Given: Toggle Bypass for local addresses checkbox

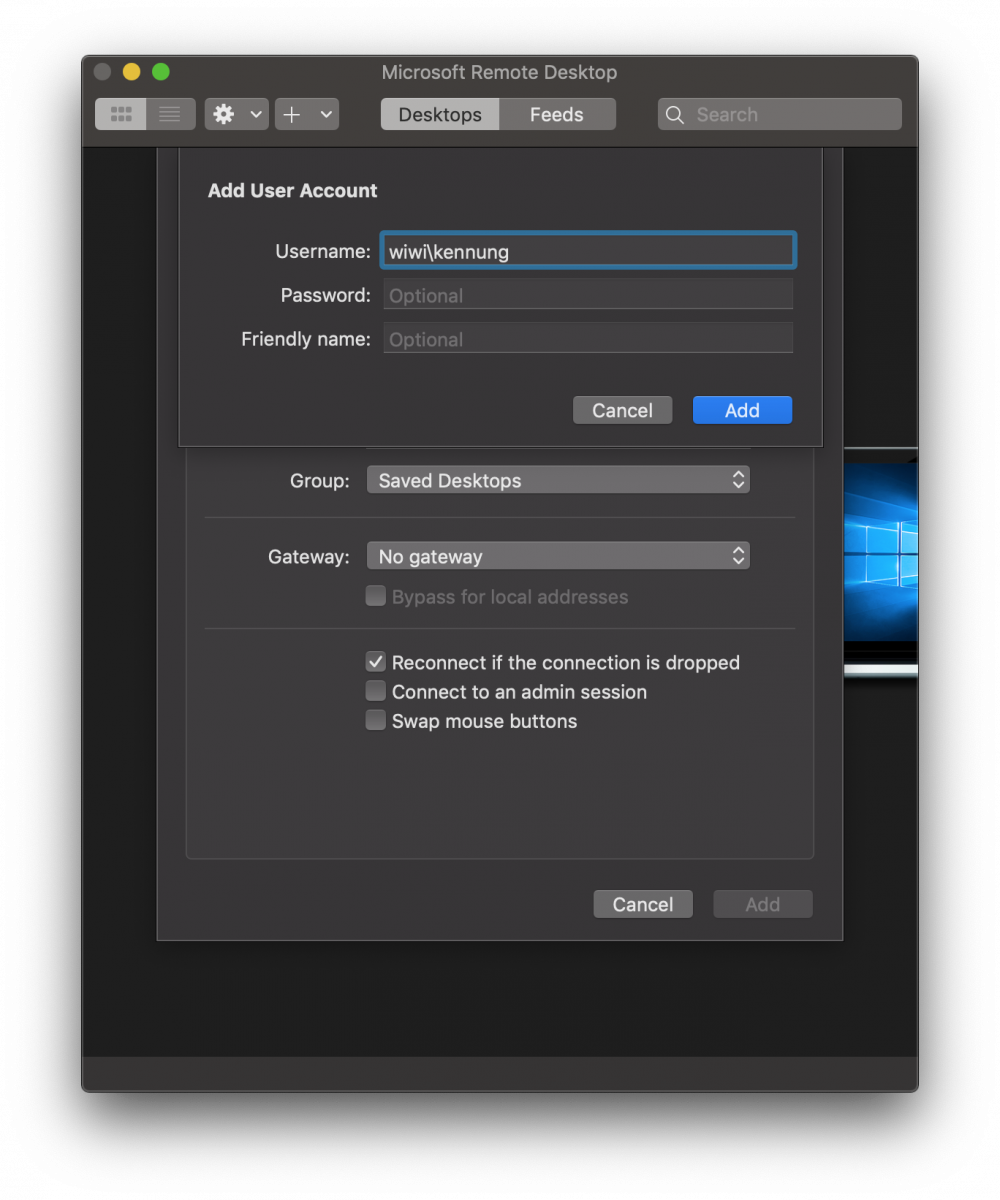Looking at the screenshot, I should (x=375, y=596).
